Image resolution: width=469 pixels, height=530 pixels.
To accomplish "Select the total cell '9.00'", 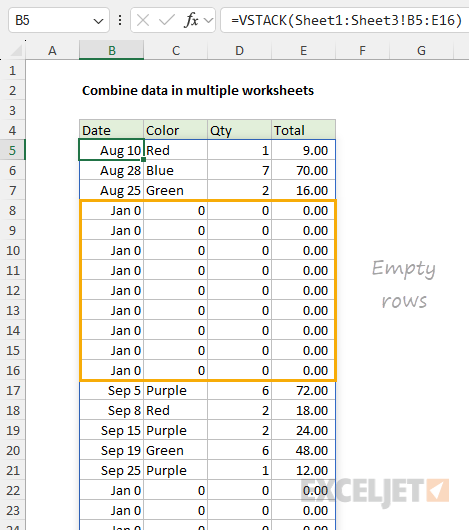I will pos(303,150).
